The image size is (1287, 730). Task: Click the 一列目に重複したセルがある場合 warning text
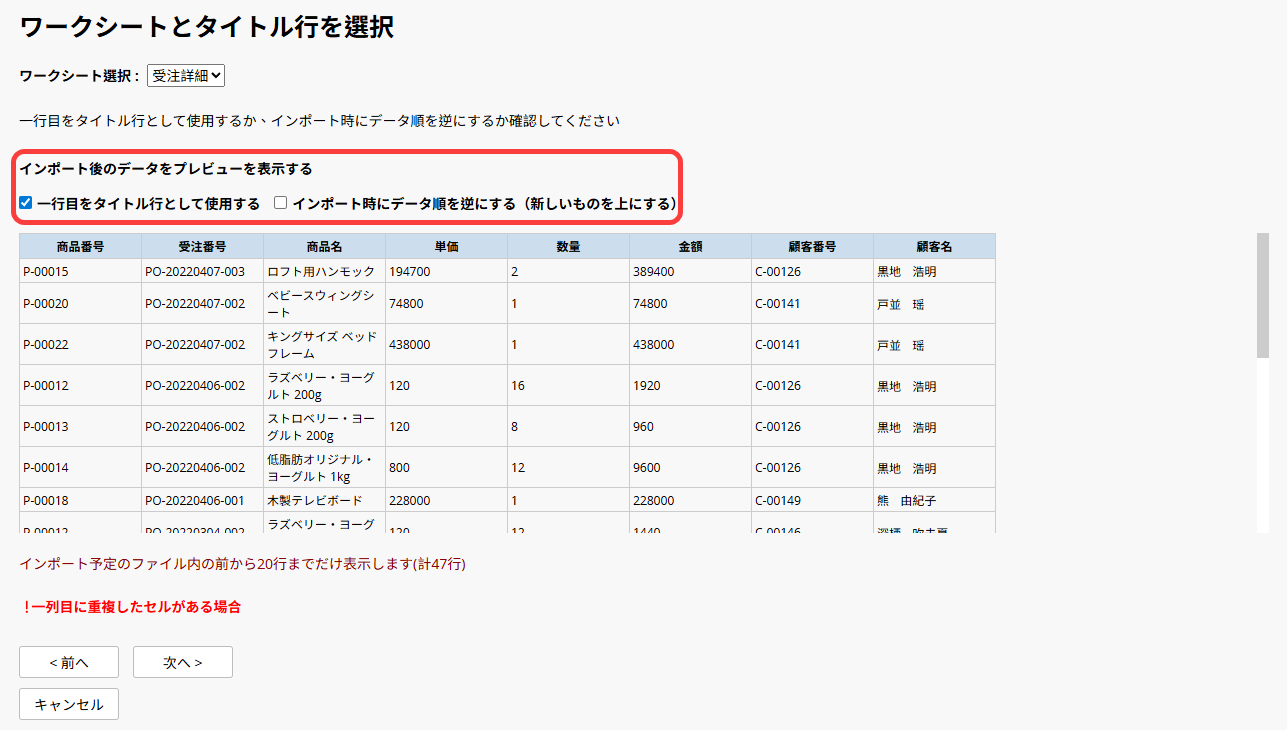[x=130, y=606]
